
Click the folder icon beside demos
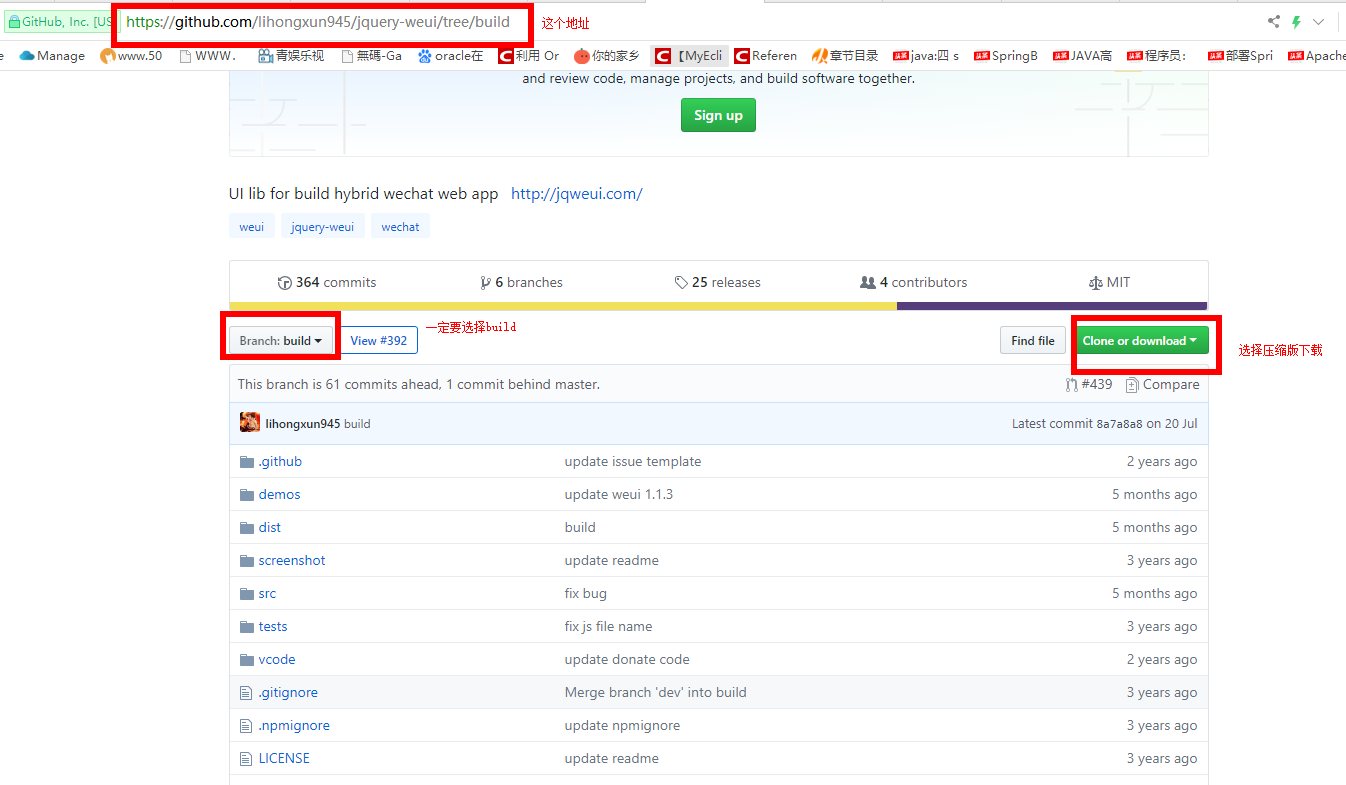(247, 495)
